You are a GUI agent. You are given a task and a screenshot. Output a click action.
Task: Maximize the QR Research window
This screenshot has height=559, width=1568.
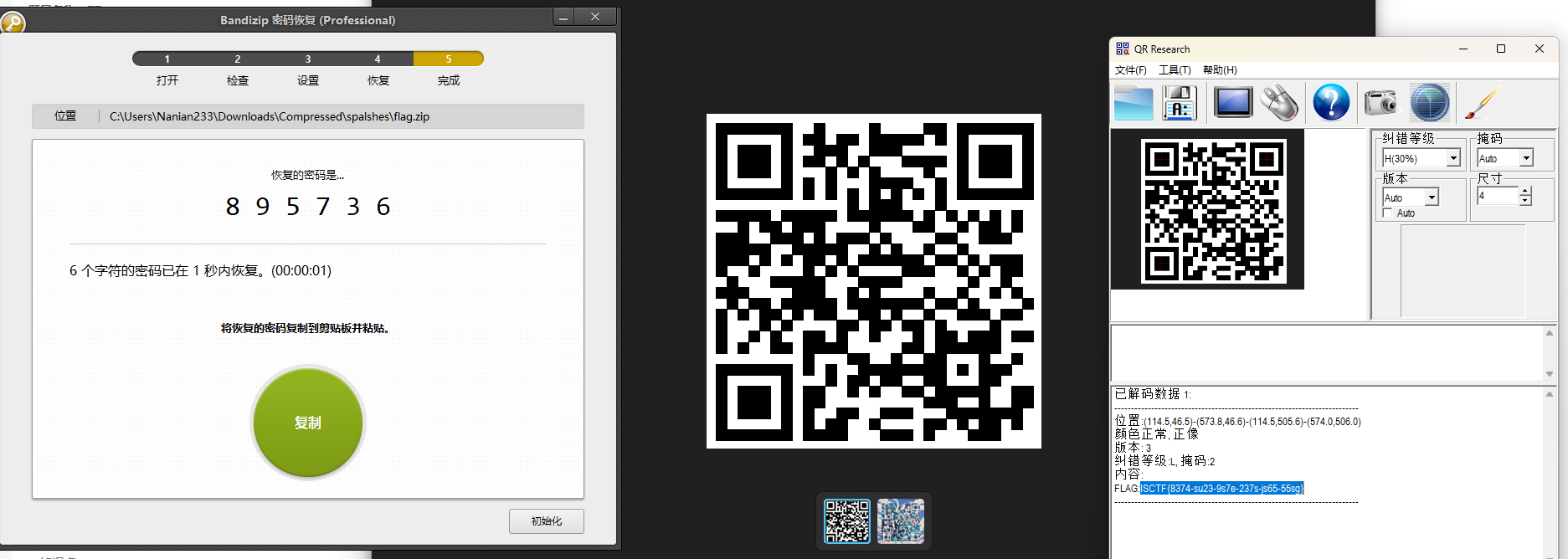pos(1501,49)
